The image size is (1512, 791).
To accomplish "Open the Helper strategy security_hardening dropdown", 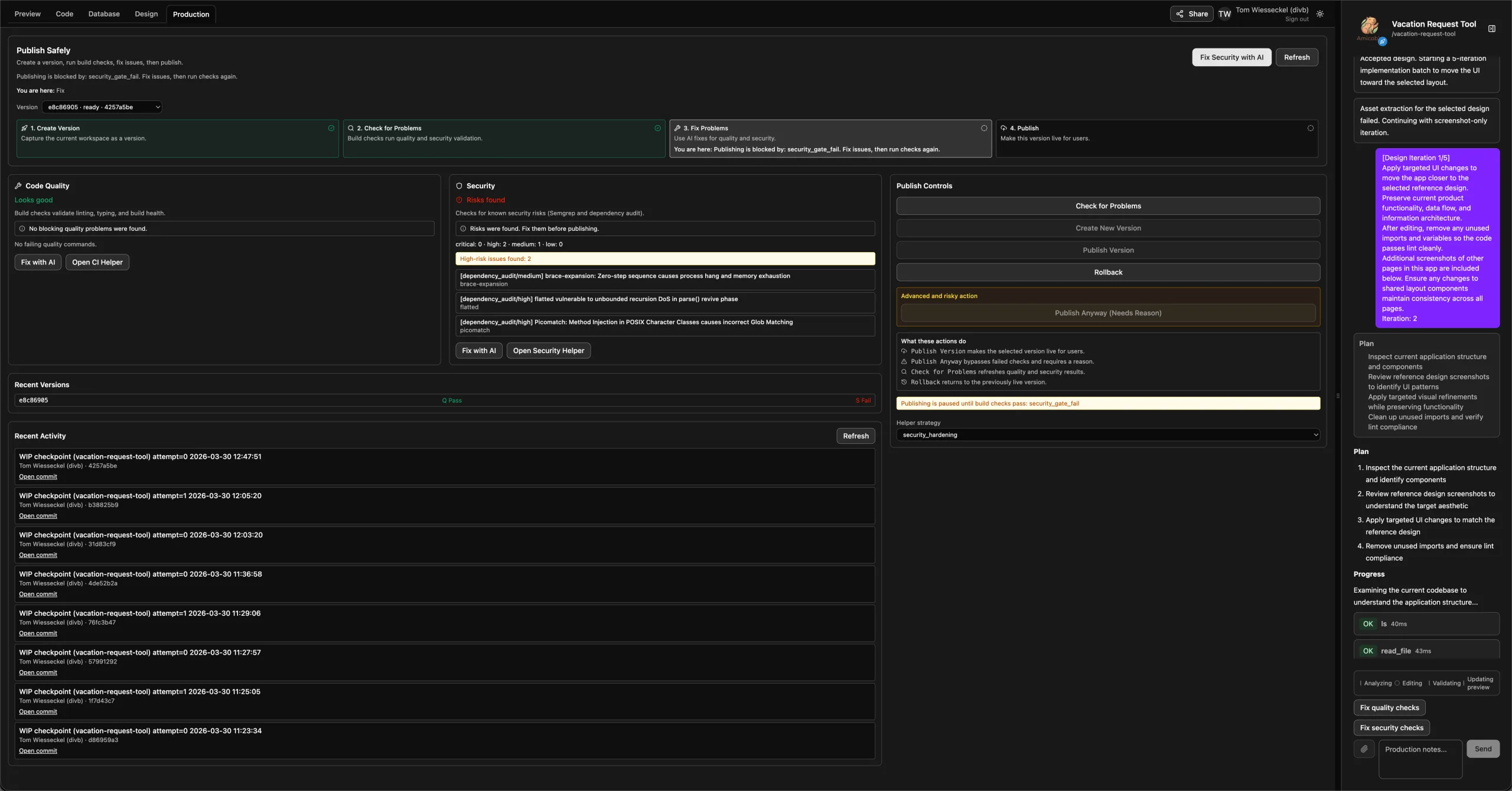I will tap(1107, 435).
